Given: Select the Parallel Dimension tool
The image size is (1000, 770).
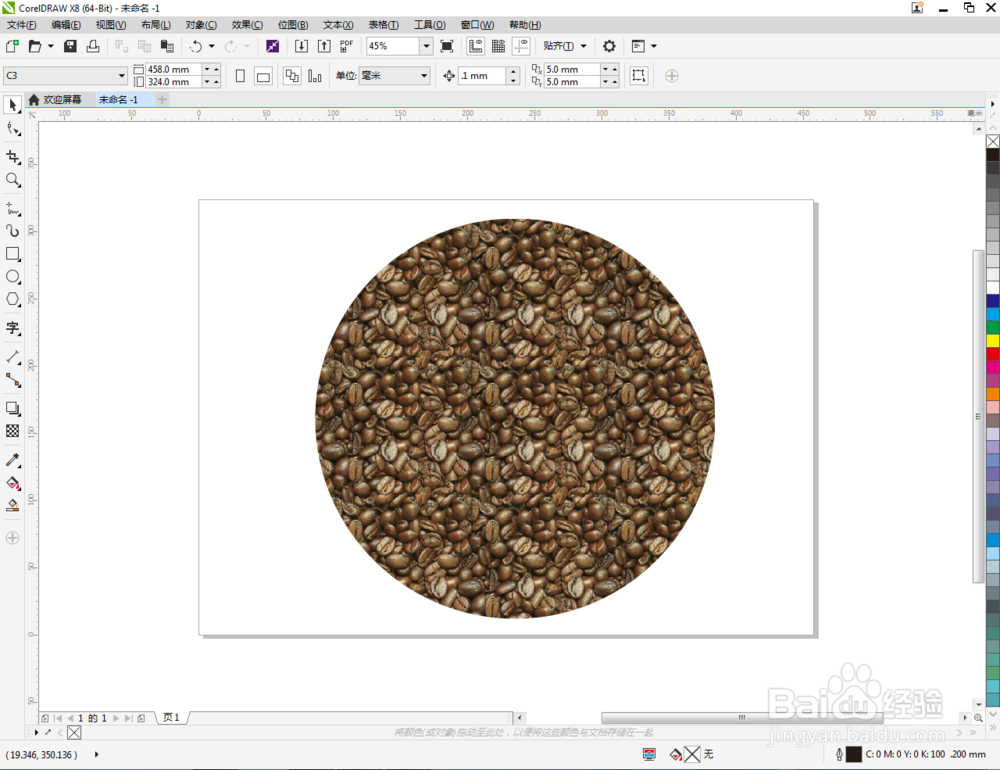Looking at the screenshot, I should click(x=13, y=357).
